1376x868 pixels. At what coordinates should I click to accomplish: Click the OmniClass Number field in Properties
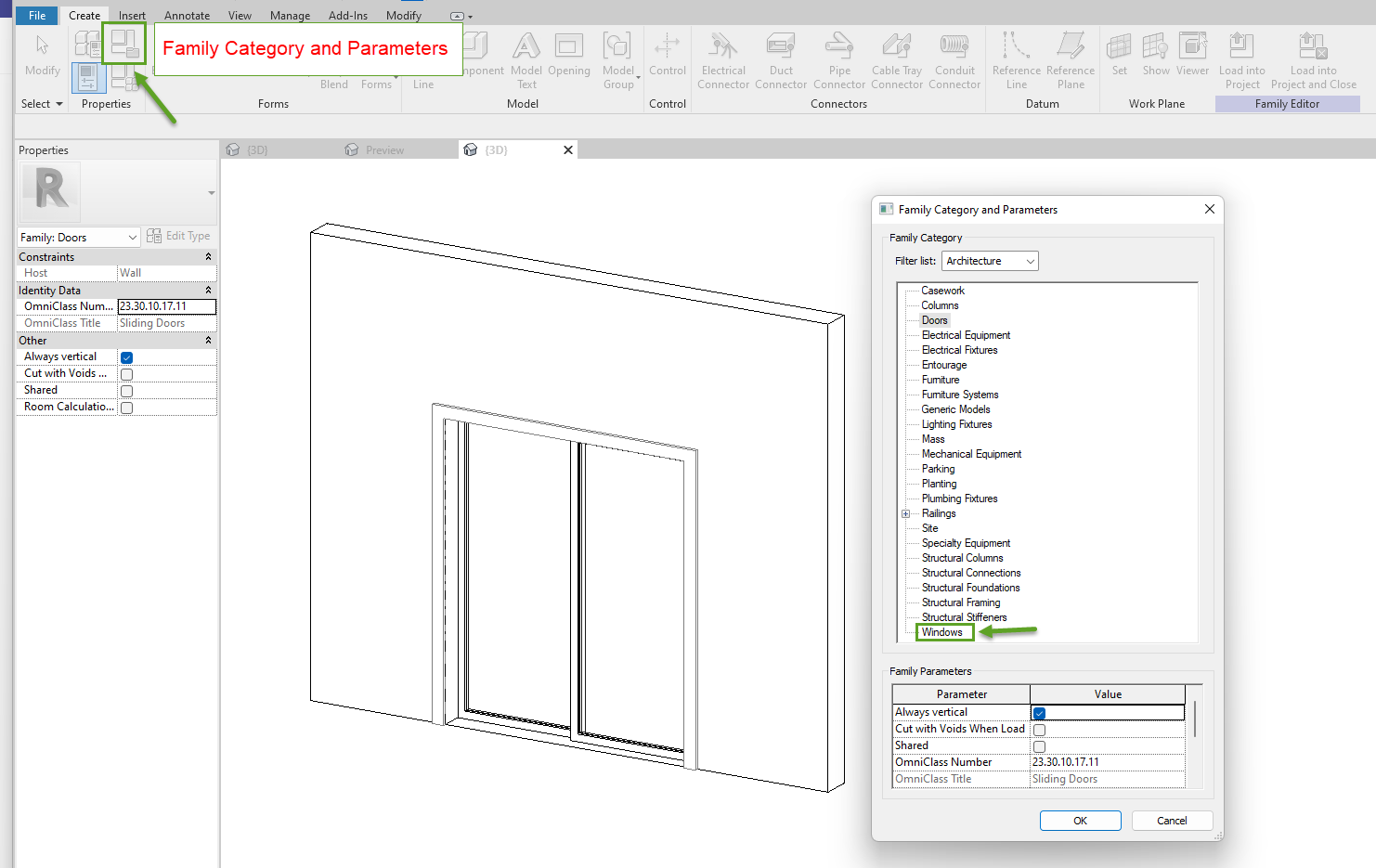(x=166, y=306)
